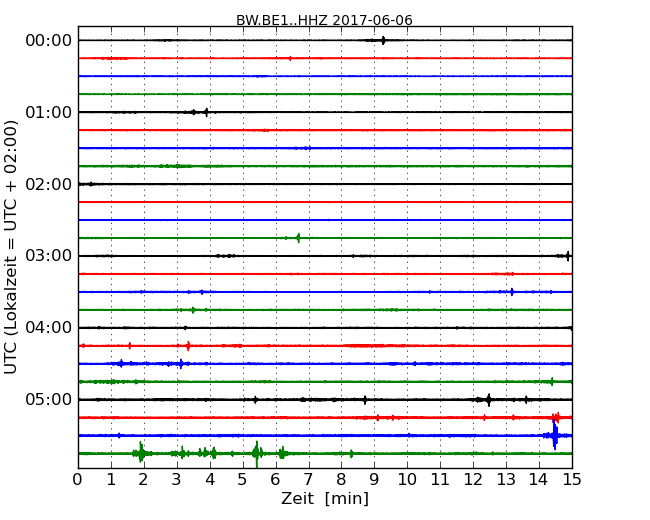Select the 04:00 time tick label
650x520 pixels.
click(49, 328)
